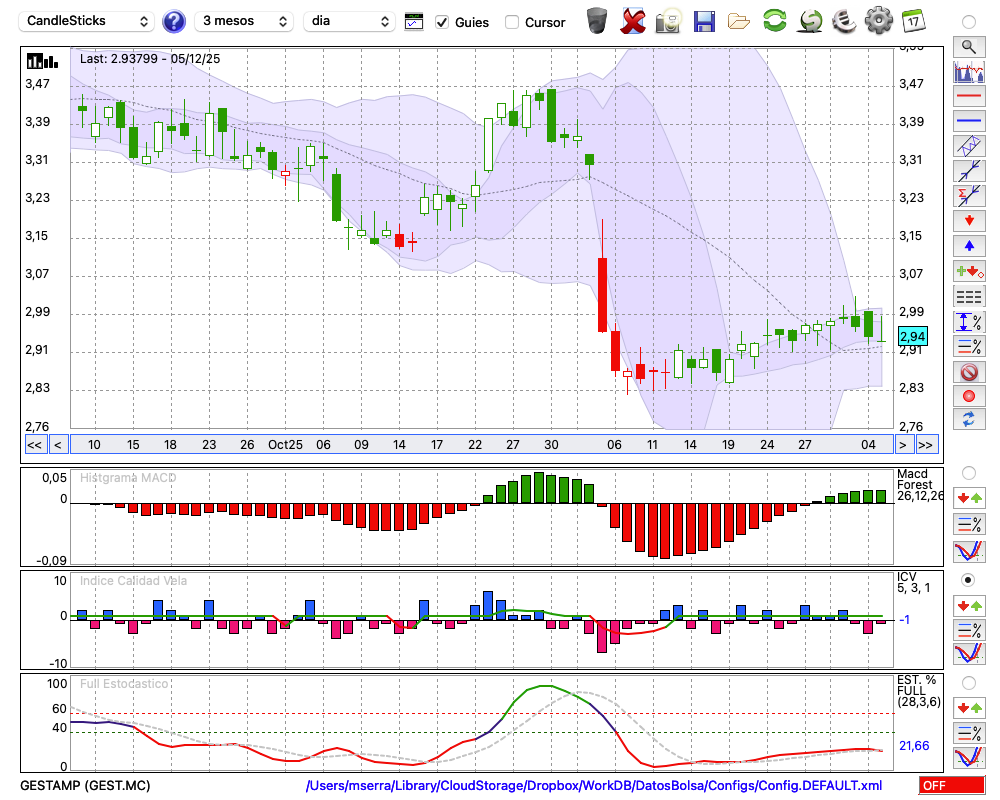Click the 'Macd Forest 26,12,26' label
This screenshot has height=800, width=1000.
919,485
